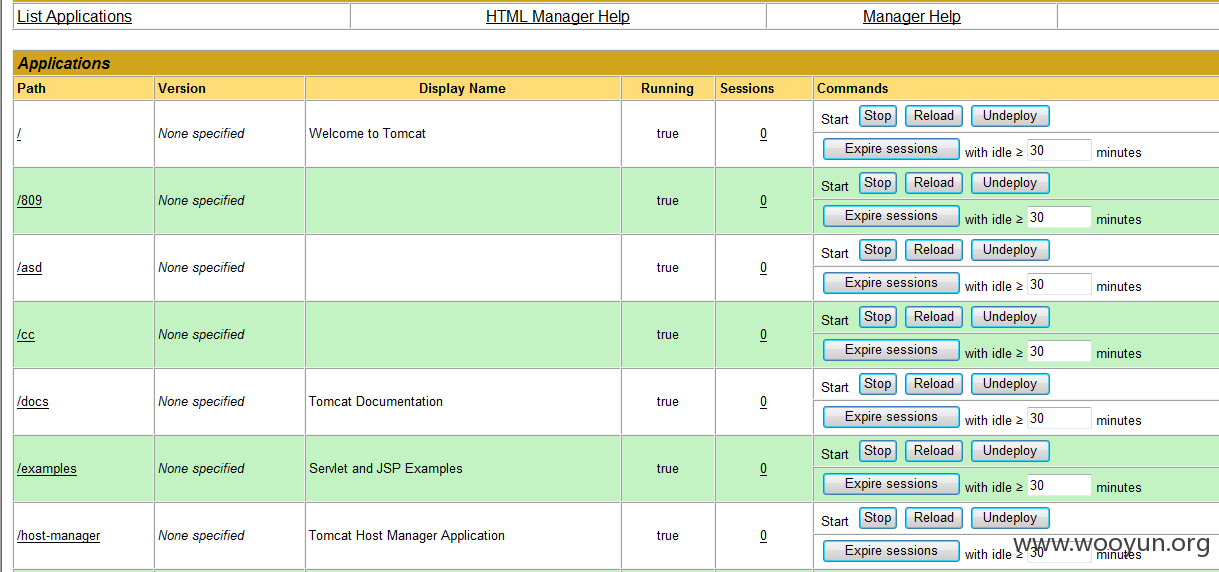This screenshot has width=1219, height=572.
Task: Focus idle minutes field for root / app
Action: coord(1059,151)
